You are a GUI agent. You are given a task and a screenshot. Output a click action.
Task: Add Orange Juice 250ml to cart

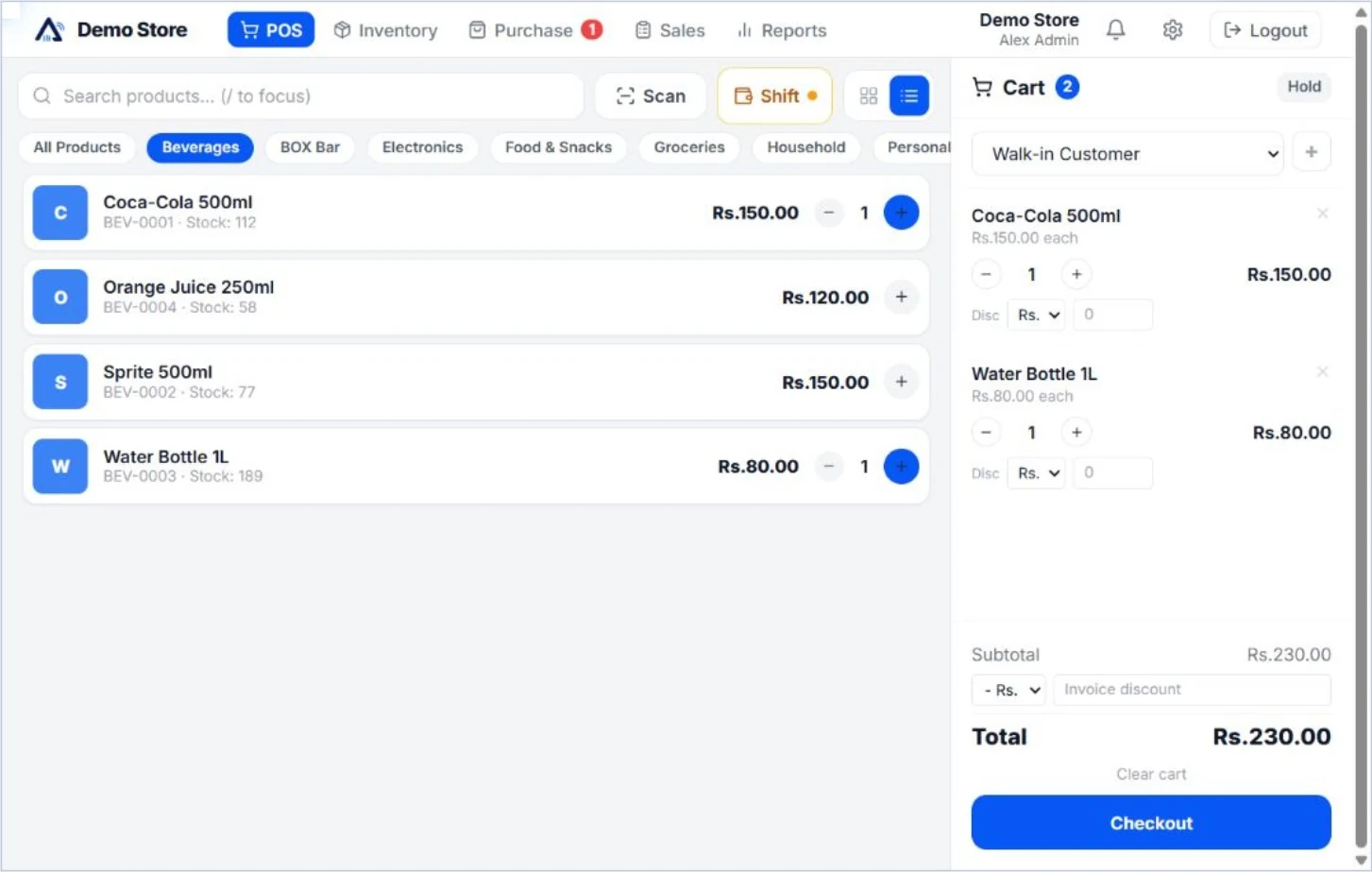pyautogui.click(x=901, y=297)
